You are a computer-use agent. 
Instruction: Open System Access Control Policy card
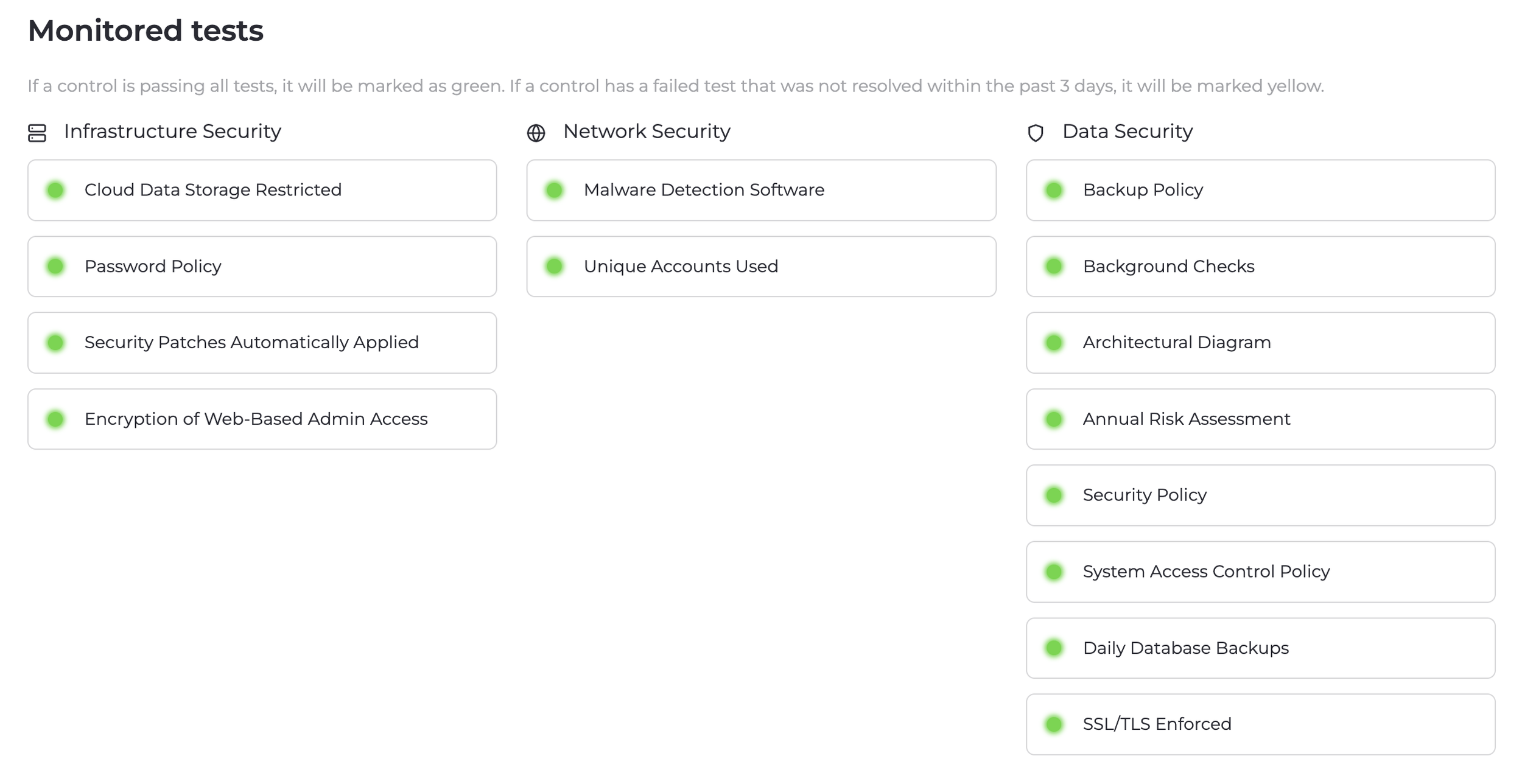pos(1260,572)
